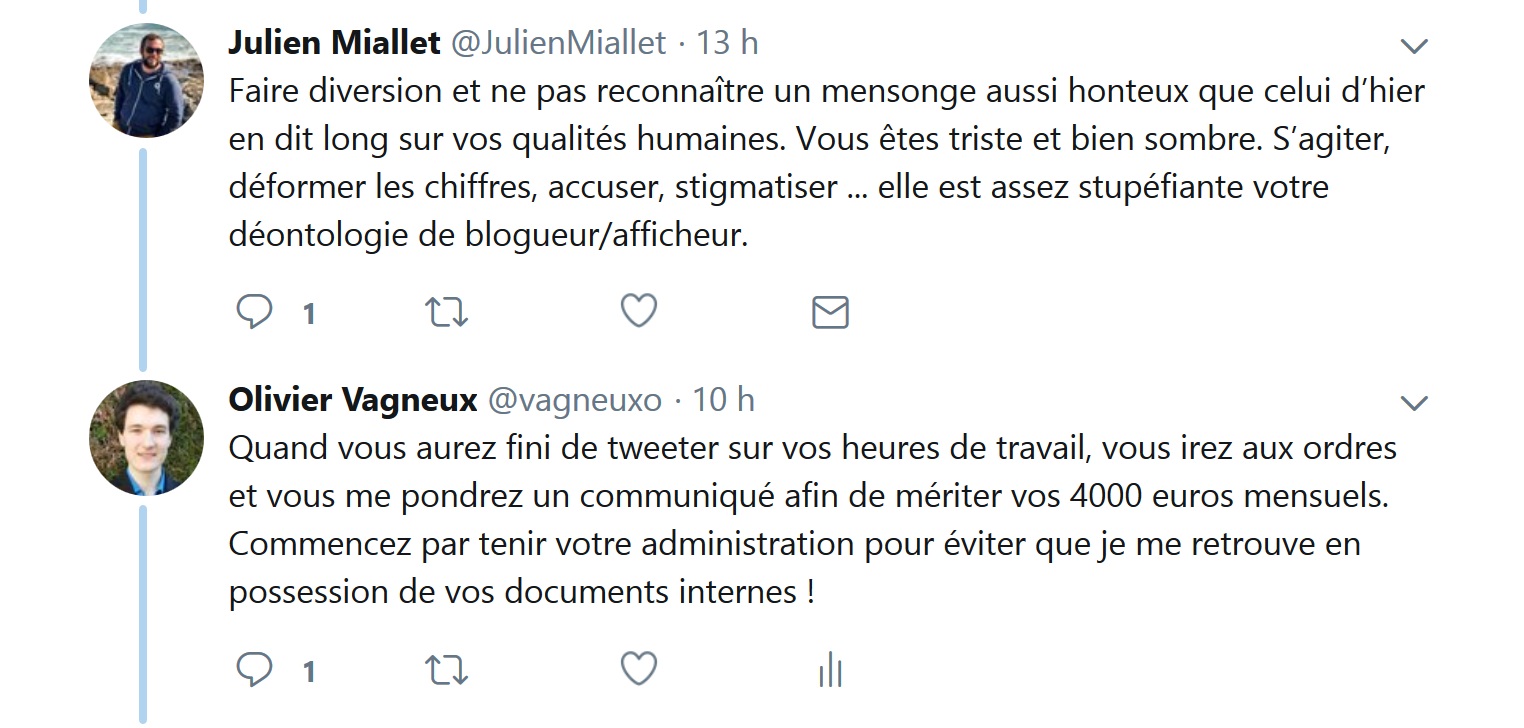The height and width of the screenshot is (728, 1524).
Task: Send Julien Miallet's tweet by direct message
Action: click(830, 312)
